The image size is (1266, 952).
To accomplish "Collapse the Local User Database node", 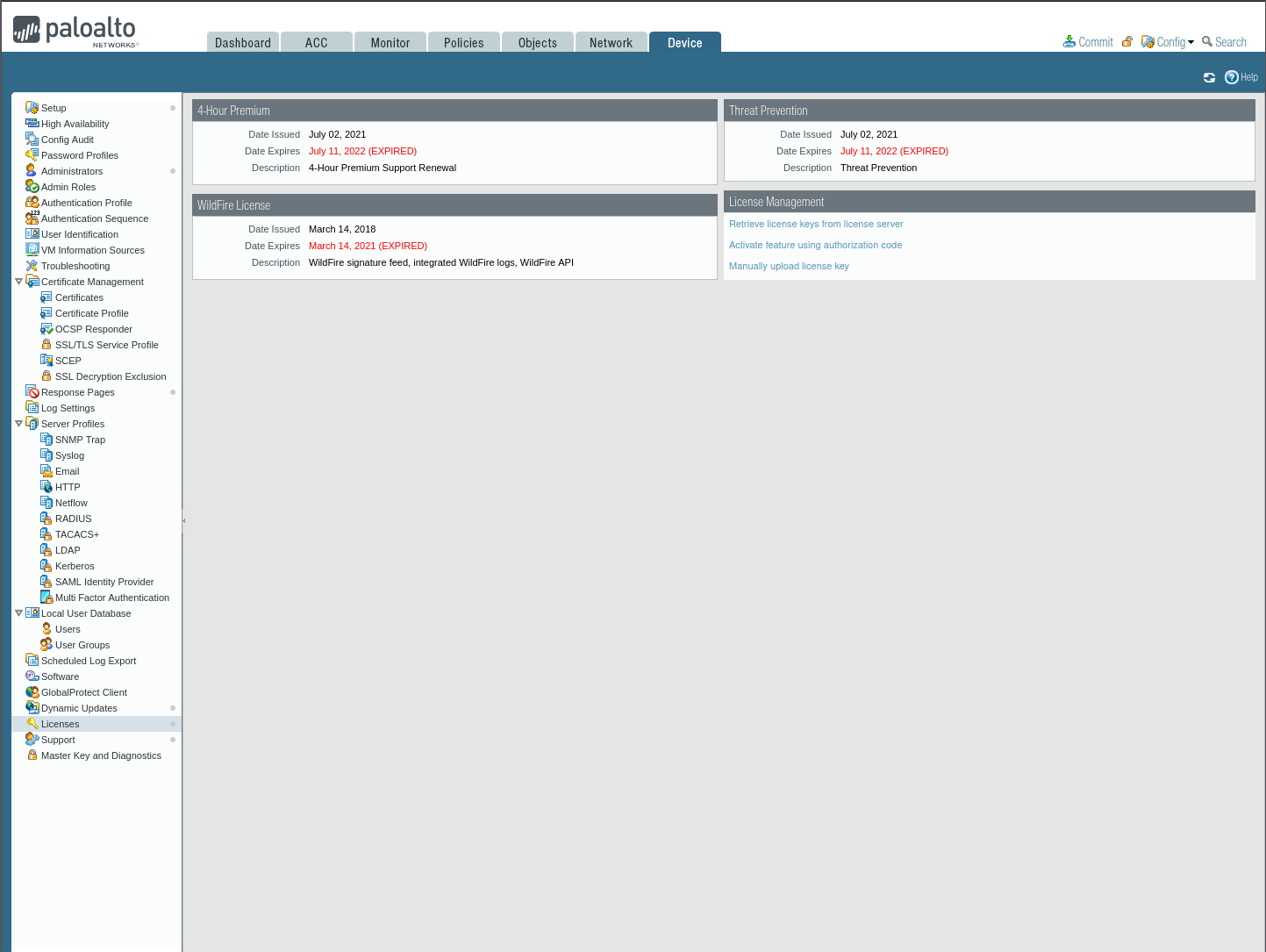I will coord(18,613).
